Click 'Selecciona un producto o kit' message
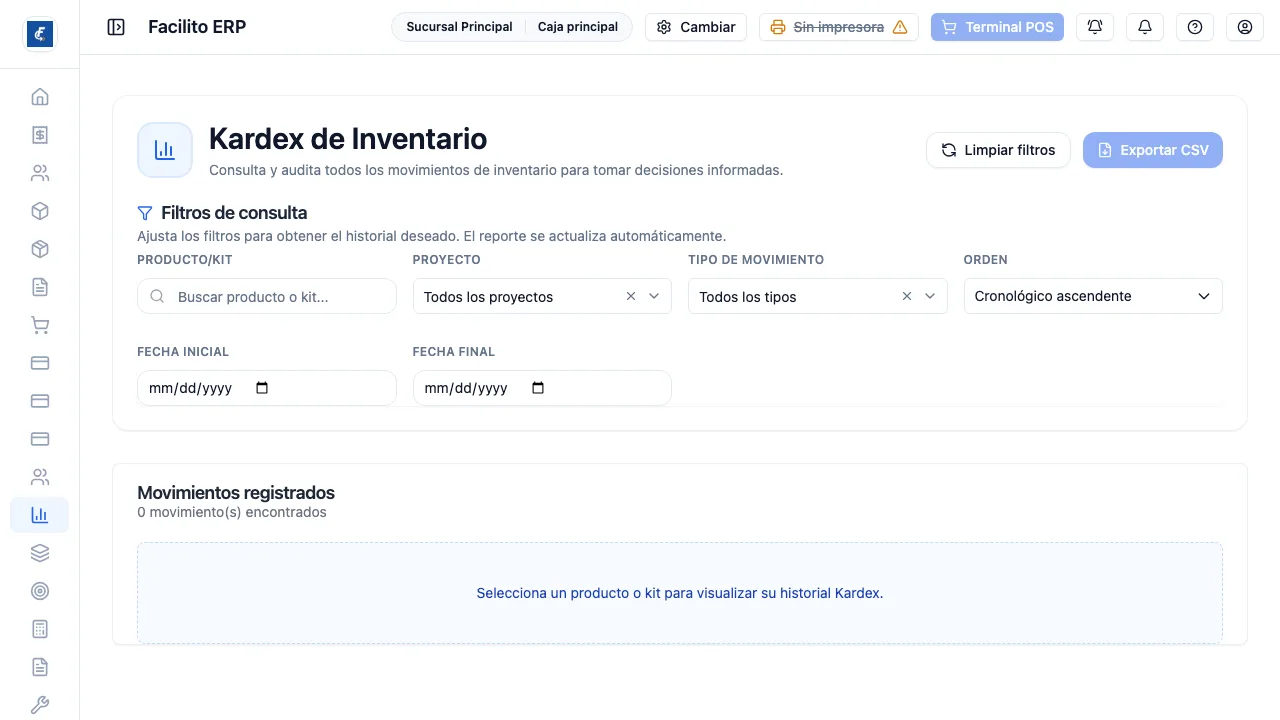The image size is (1280, 720). (x=680, y=593)
